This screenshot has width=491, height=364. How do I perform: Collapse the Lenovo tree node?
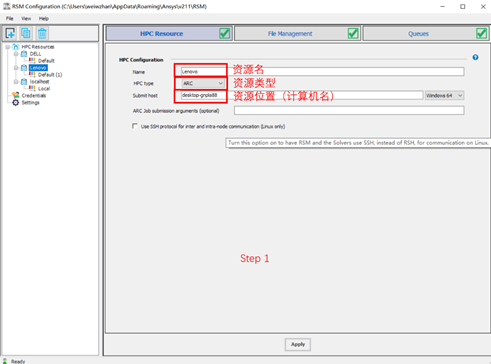point(16,68)
